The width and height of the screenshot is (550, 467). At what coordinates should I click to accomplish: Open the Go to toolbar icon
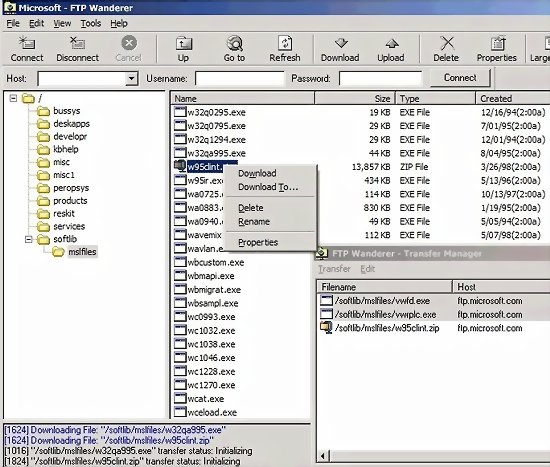pos(234,43)
